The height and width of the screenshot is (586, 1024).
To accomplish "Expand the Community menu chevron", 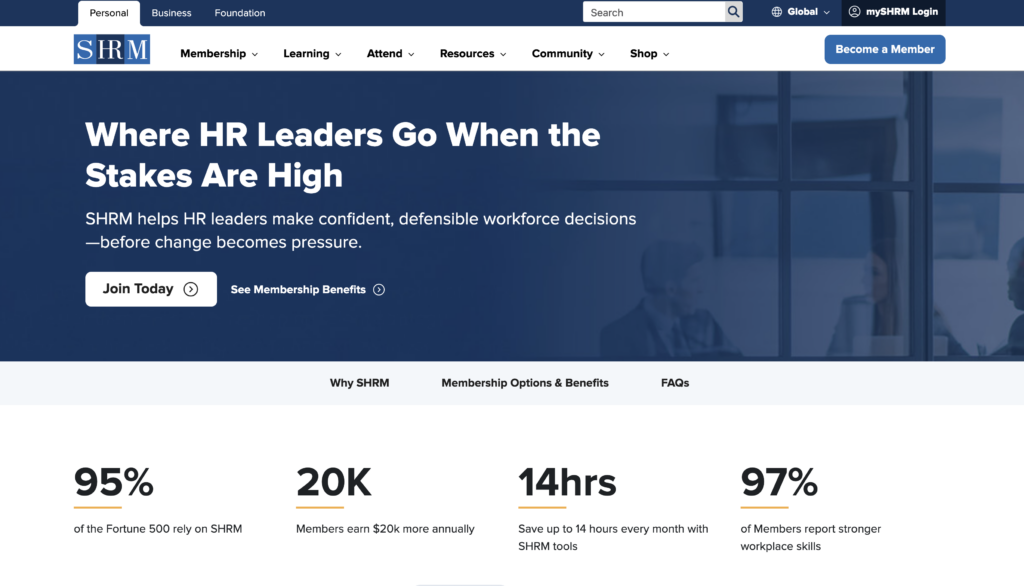I will click(601, 54).
